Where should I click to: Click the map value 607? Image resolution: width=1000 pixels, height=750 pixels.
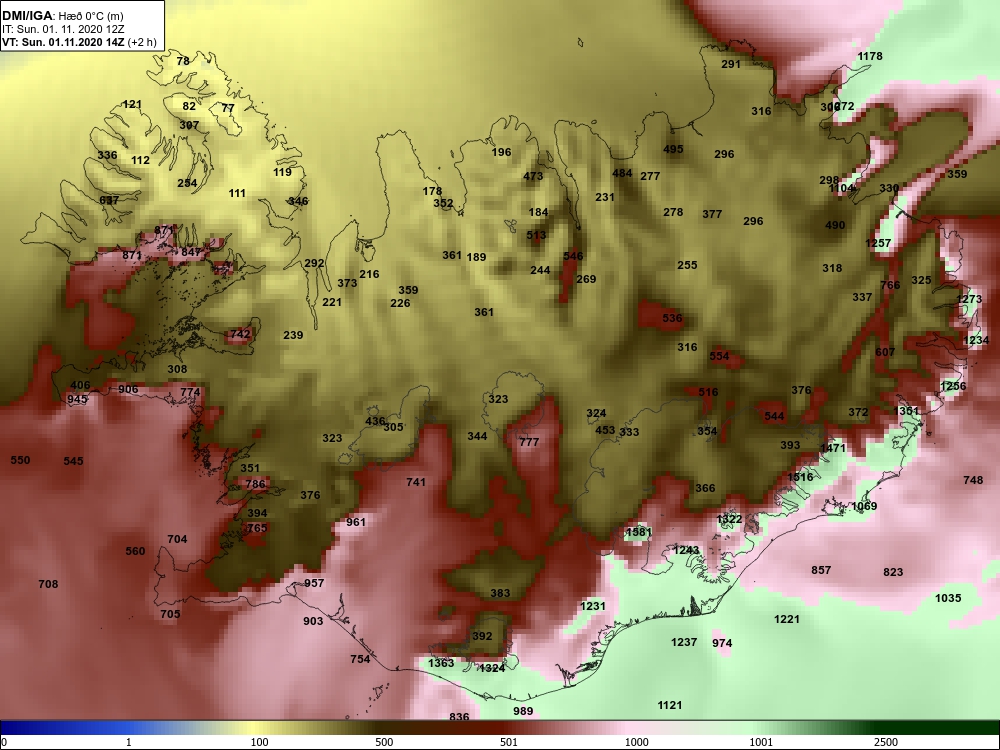[885, 352]
